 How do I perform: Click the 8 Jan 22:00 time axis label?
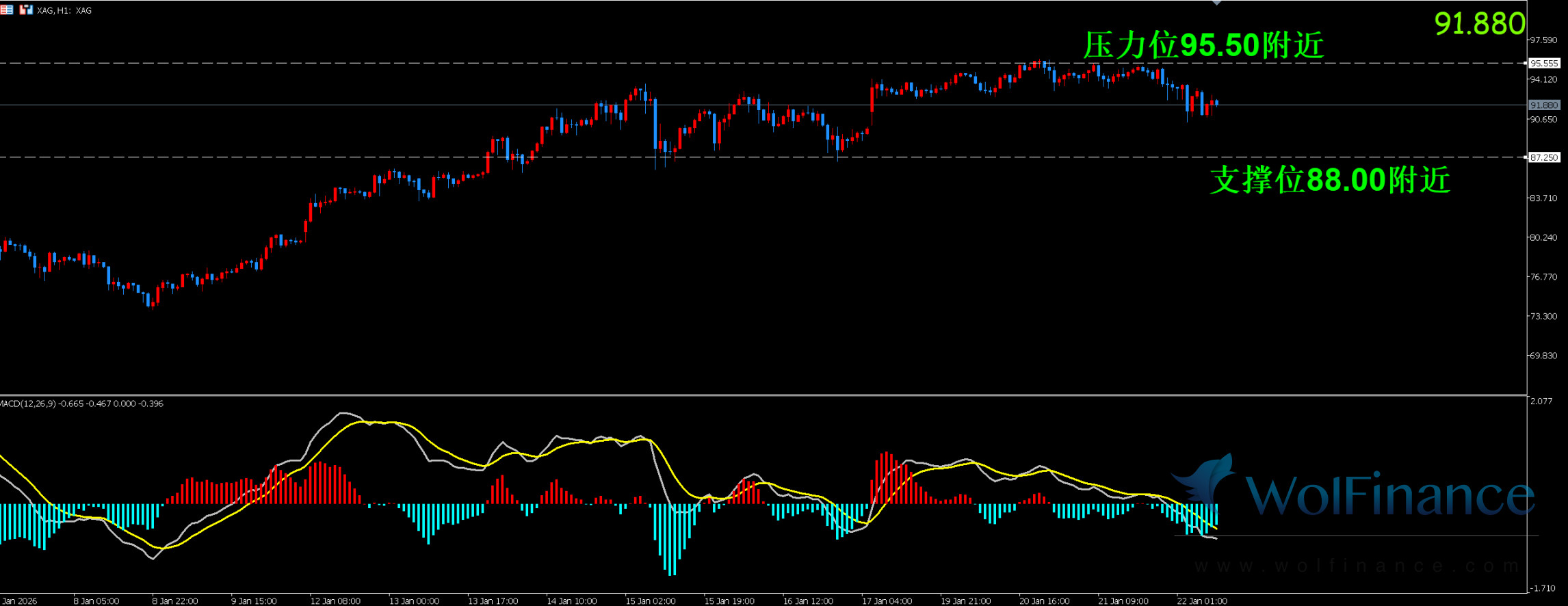174,601
